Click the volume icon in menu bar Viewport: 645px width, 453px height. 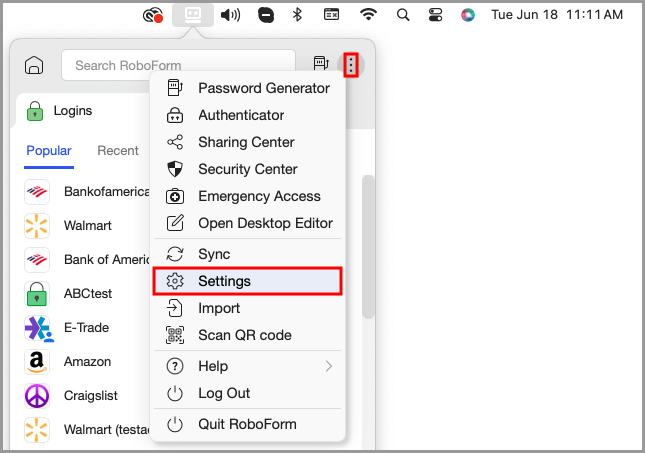[230, 15]
